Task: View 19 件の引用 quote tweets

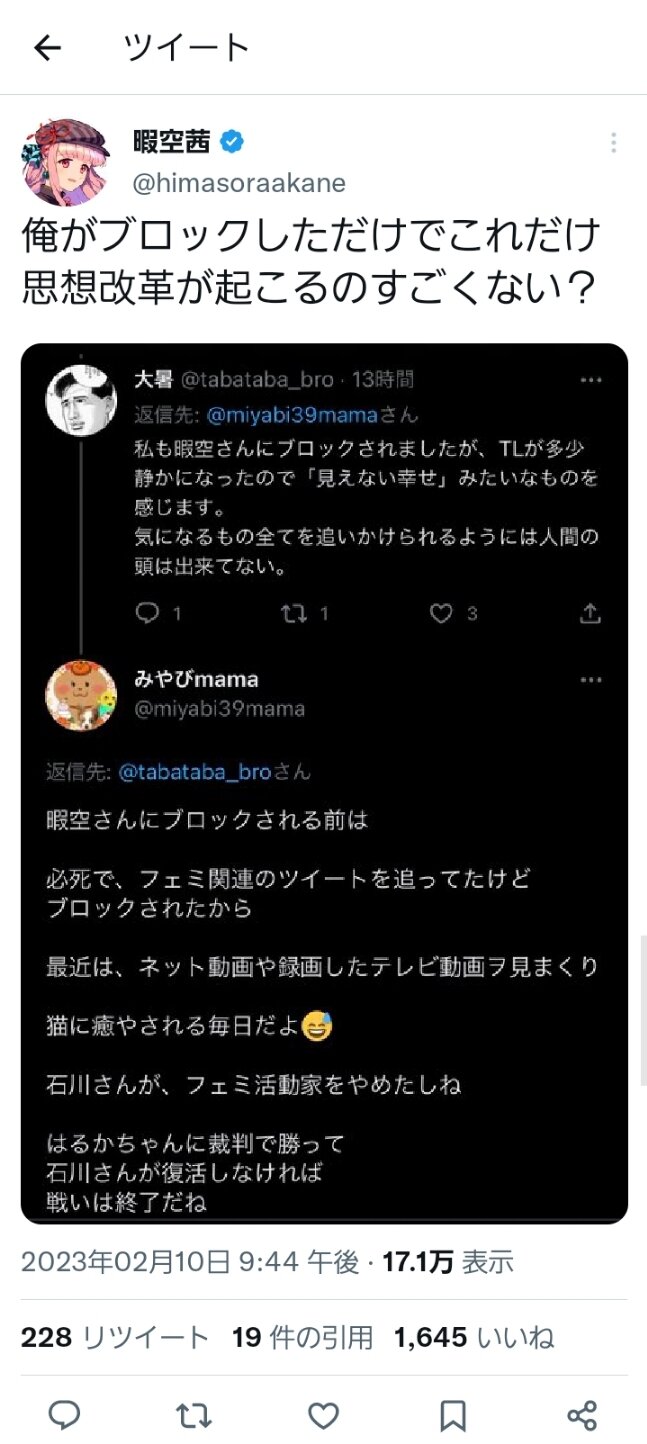Action: (302, 1337)
